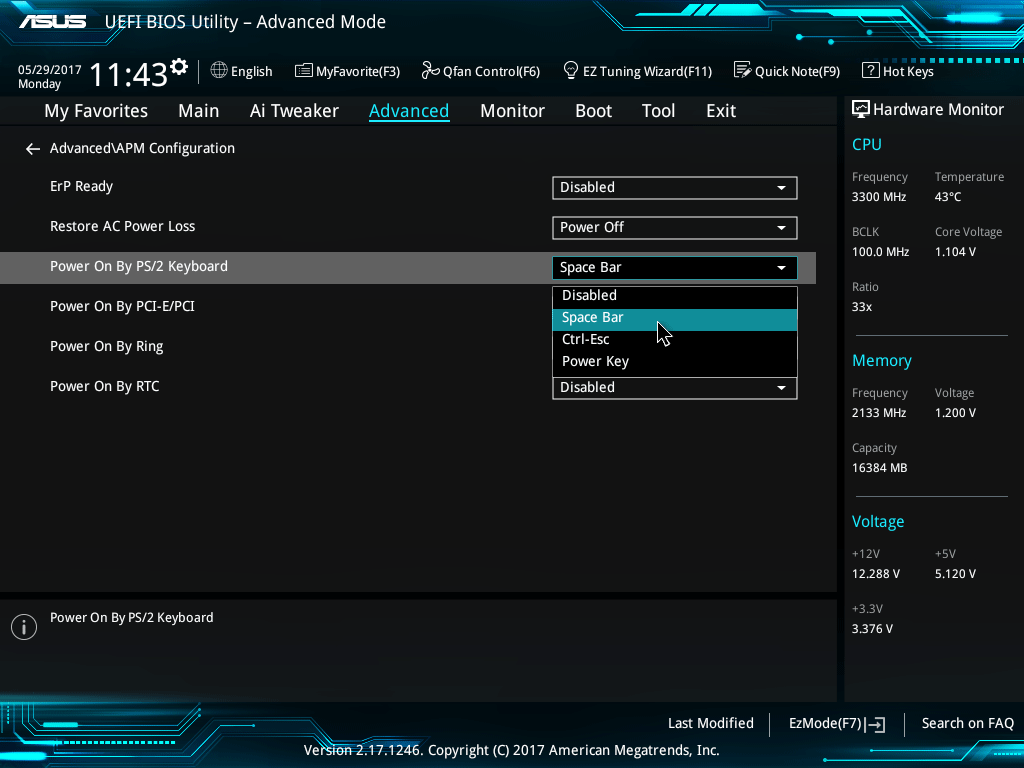Select Disabled in the open dropdown list
This screenshot has height=768, width=1024.
675,296
